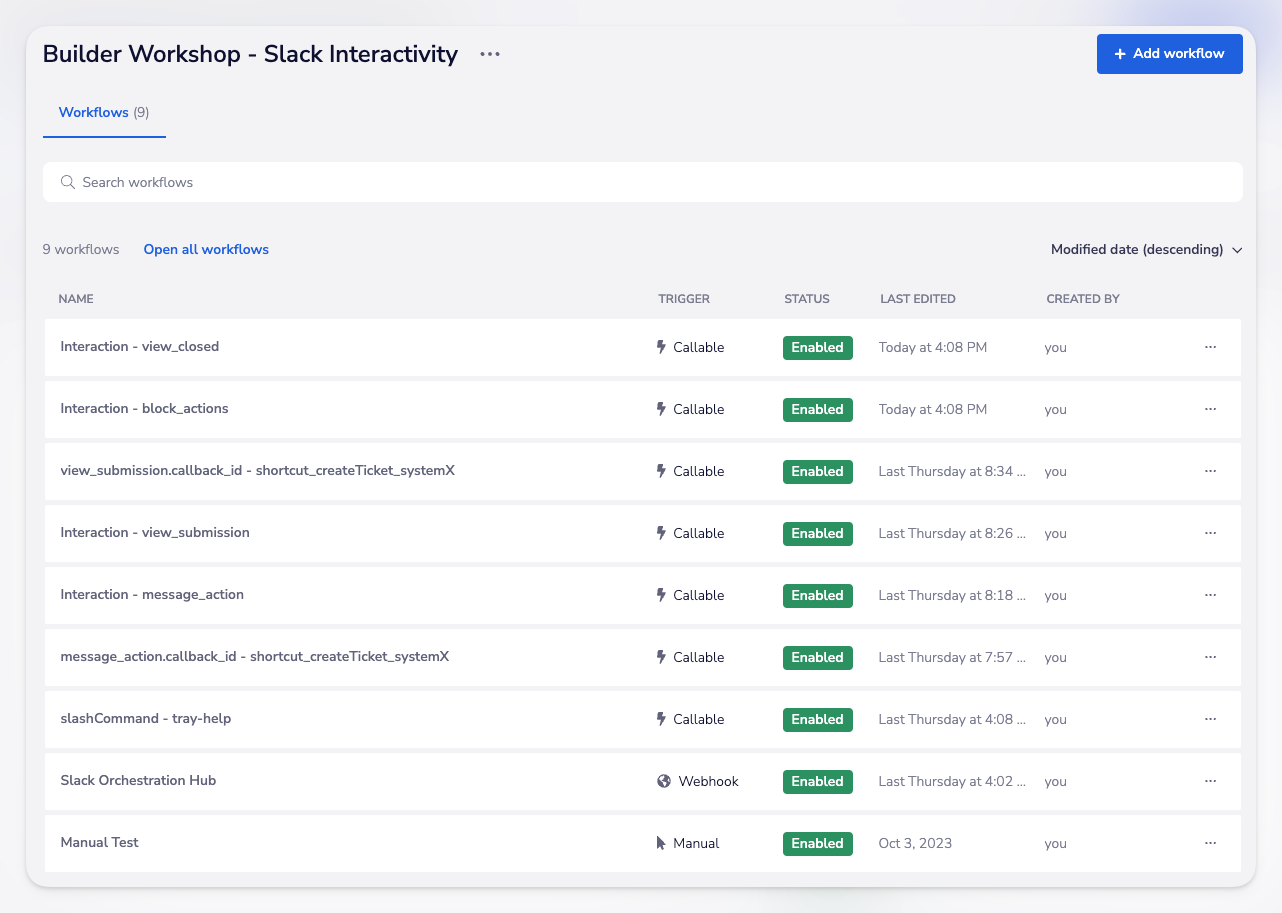Image resolution: width=1282 pixels, height=913 pixels.
Task: Toggle Enabled status badge for Manual Test
Action: pyautogui.click(x=817, y=843)
